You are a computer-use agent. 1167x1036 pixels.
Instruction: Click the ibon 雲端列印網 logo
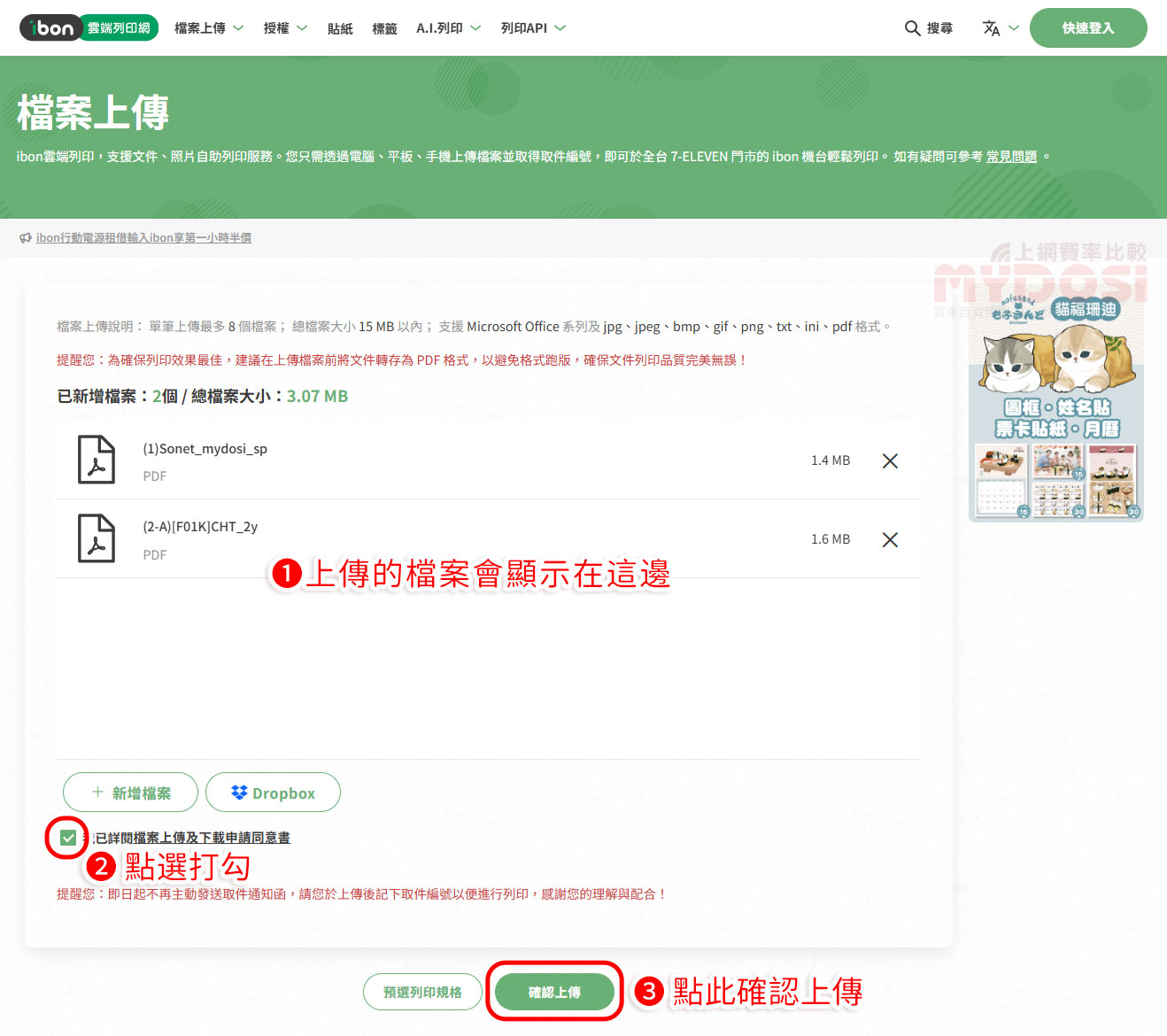coord(89,28)
